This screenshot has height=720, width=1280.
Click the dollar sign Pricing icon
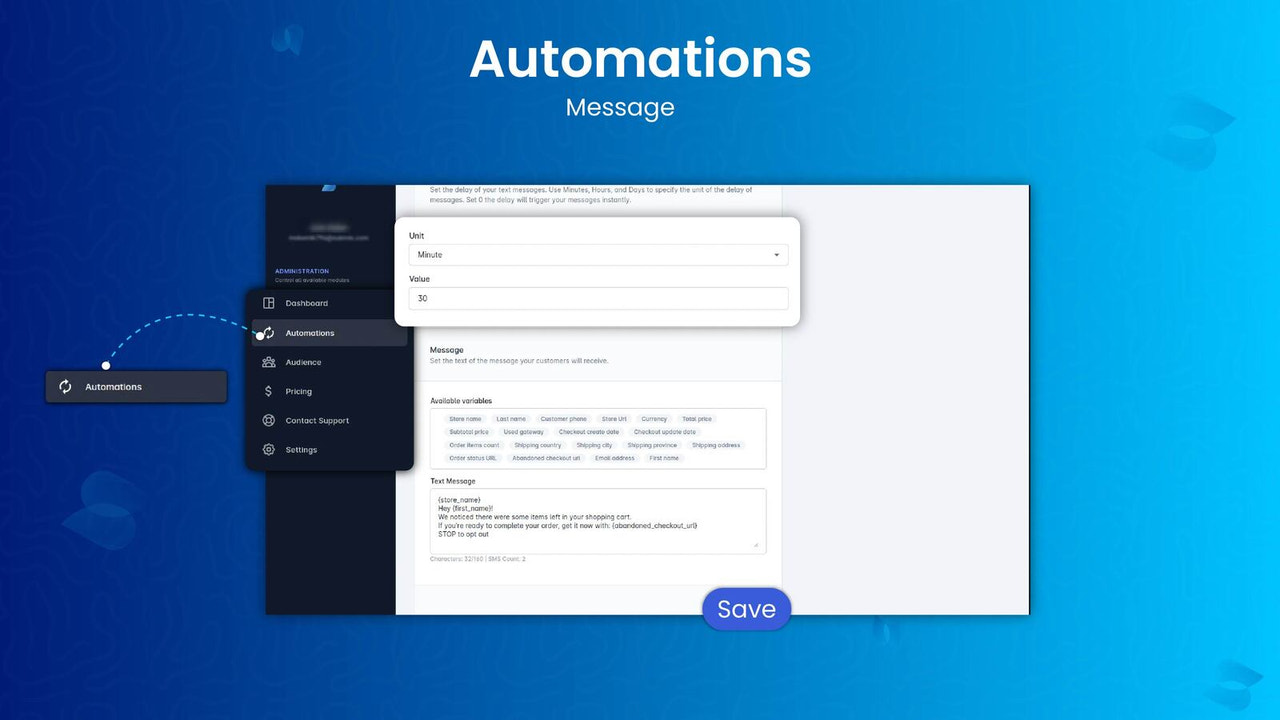[268, 391]
